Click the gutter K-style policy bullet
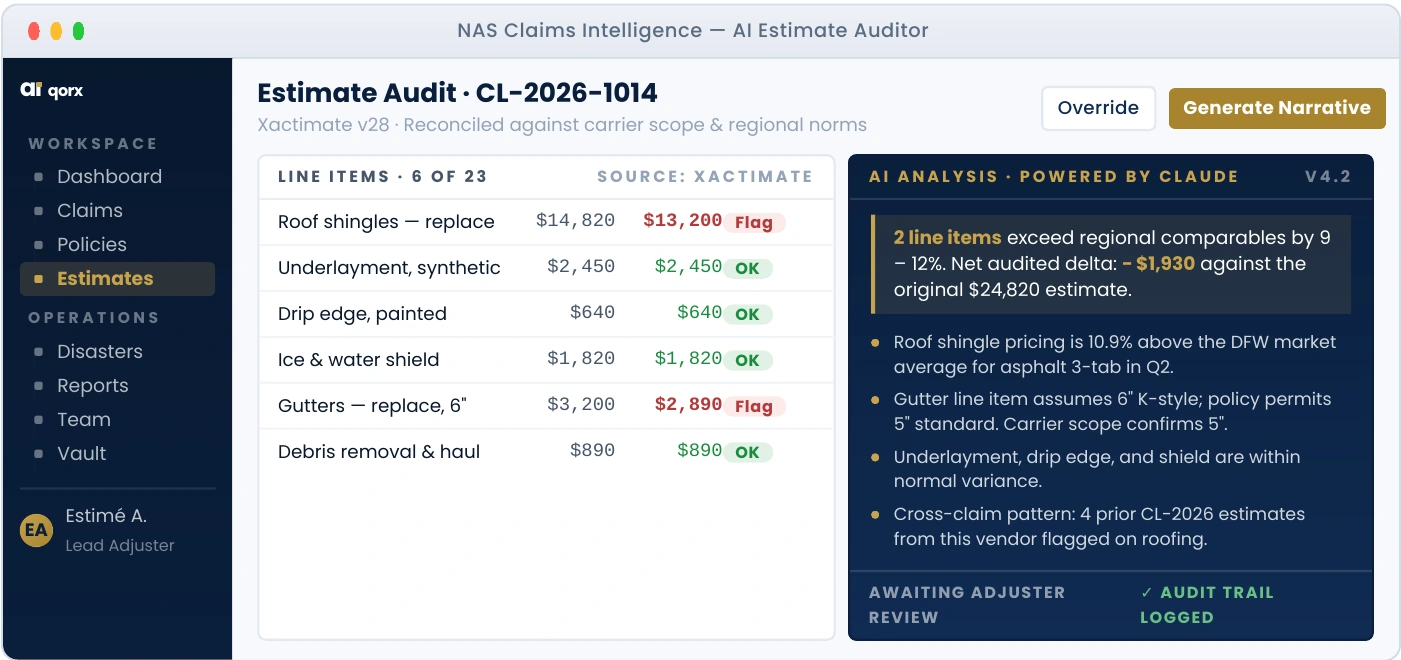This screenshot has height=660, width=1401. point(1112,411)
